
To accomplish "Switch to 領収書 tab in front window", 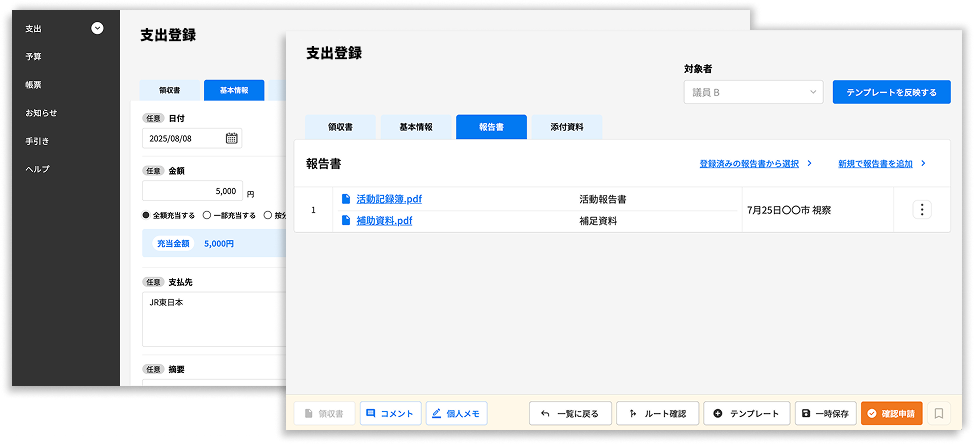I will (x=340, y=127).
